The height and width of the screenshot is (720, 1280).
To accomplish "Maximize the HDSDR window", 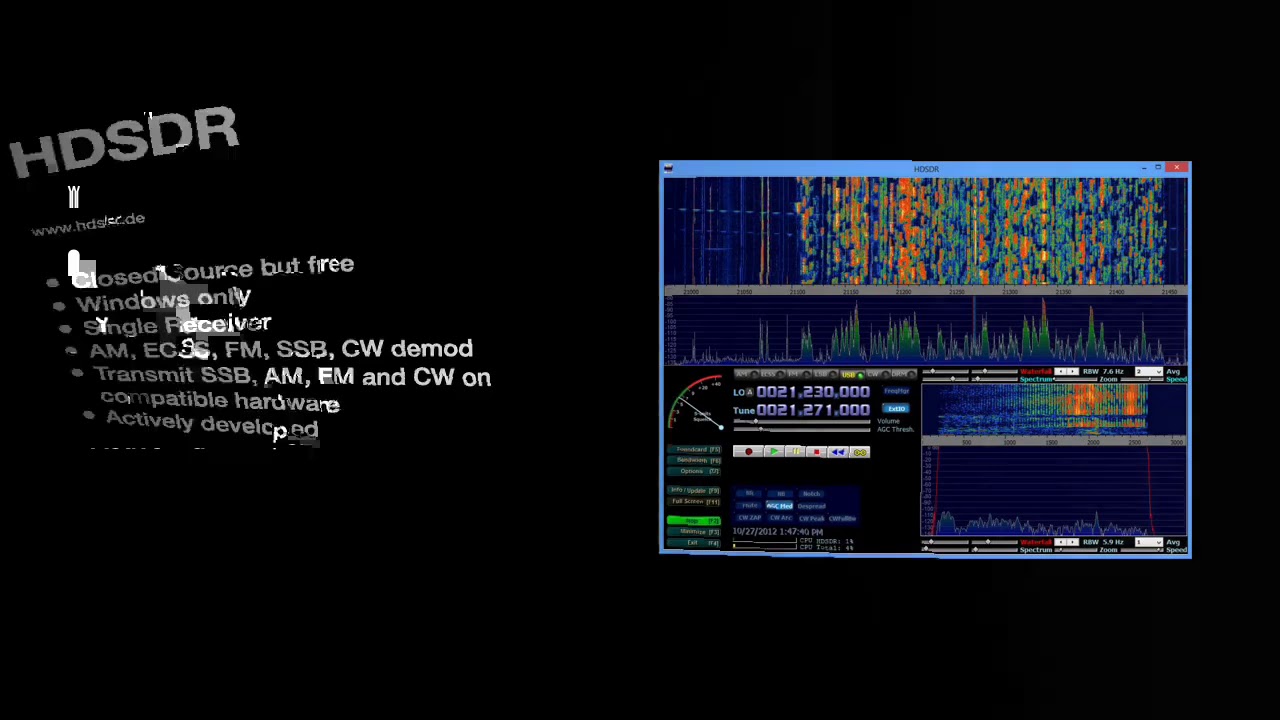I will tap(1159, 167).
